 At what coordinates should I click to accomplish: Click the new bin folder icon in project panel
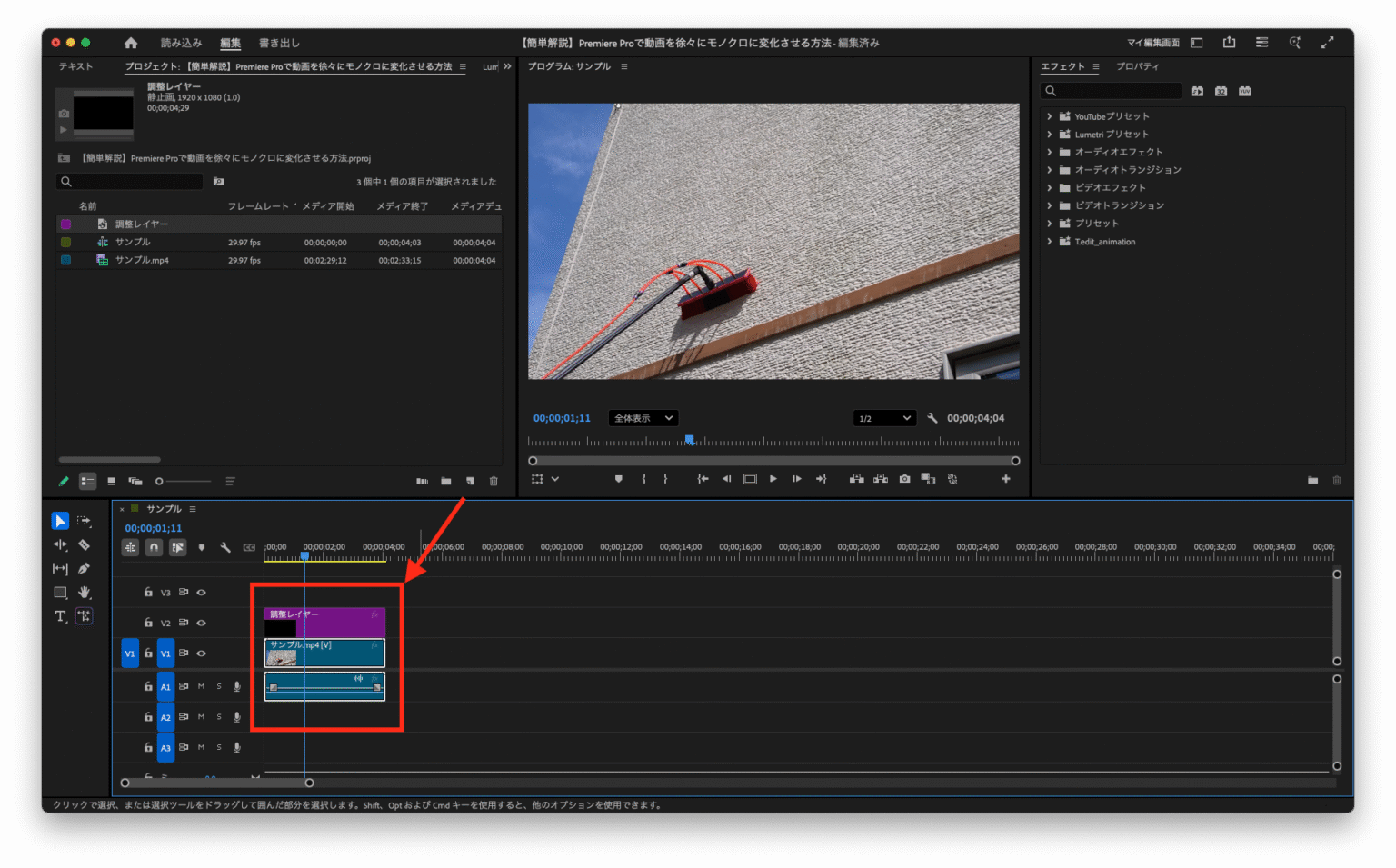pos(445,481)
